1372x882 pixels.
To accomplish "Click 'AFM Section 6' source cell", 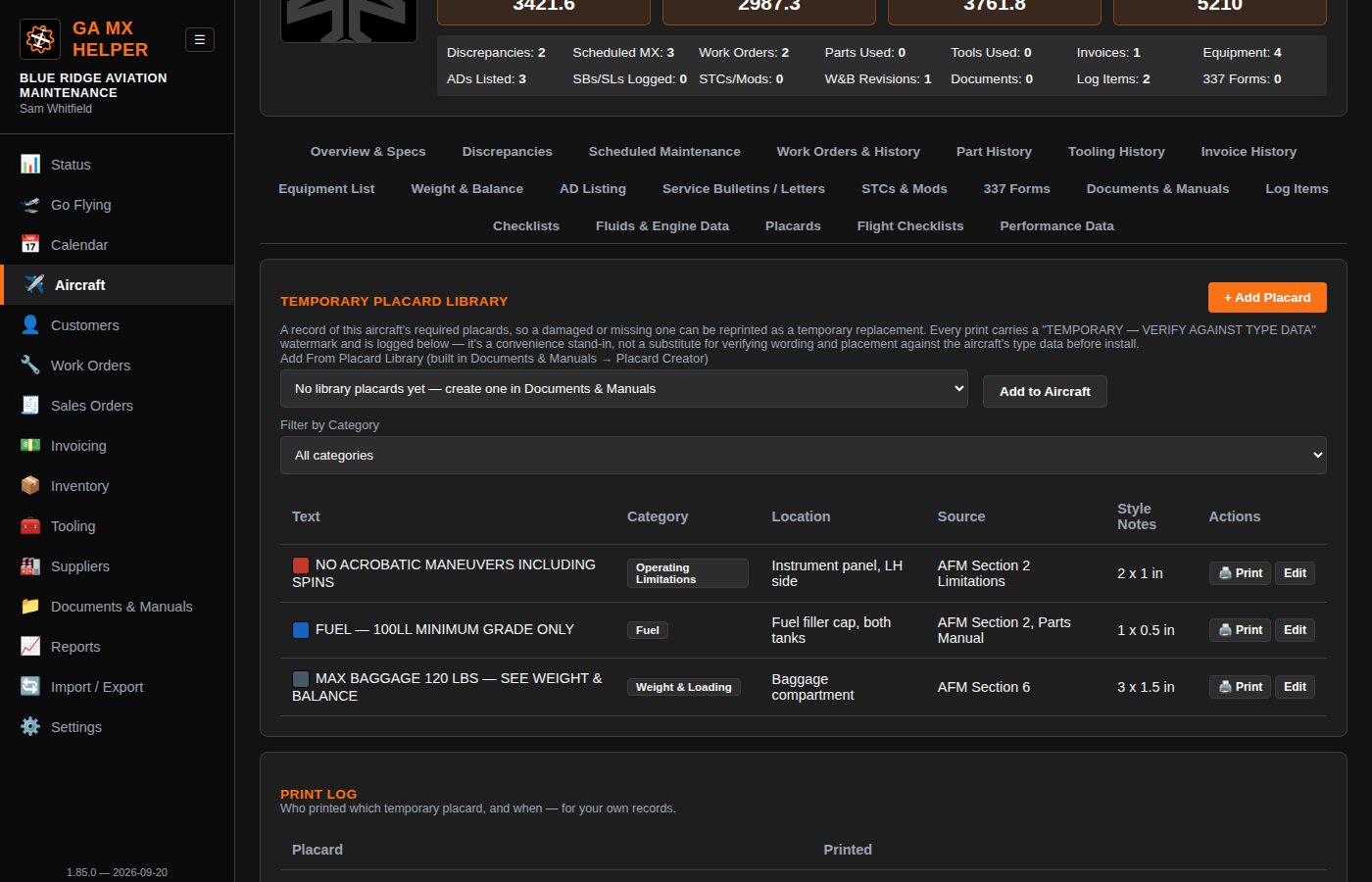I will pos(984,687).
